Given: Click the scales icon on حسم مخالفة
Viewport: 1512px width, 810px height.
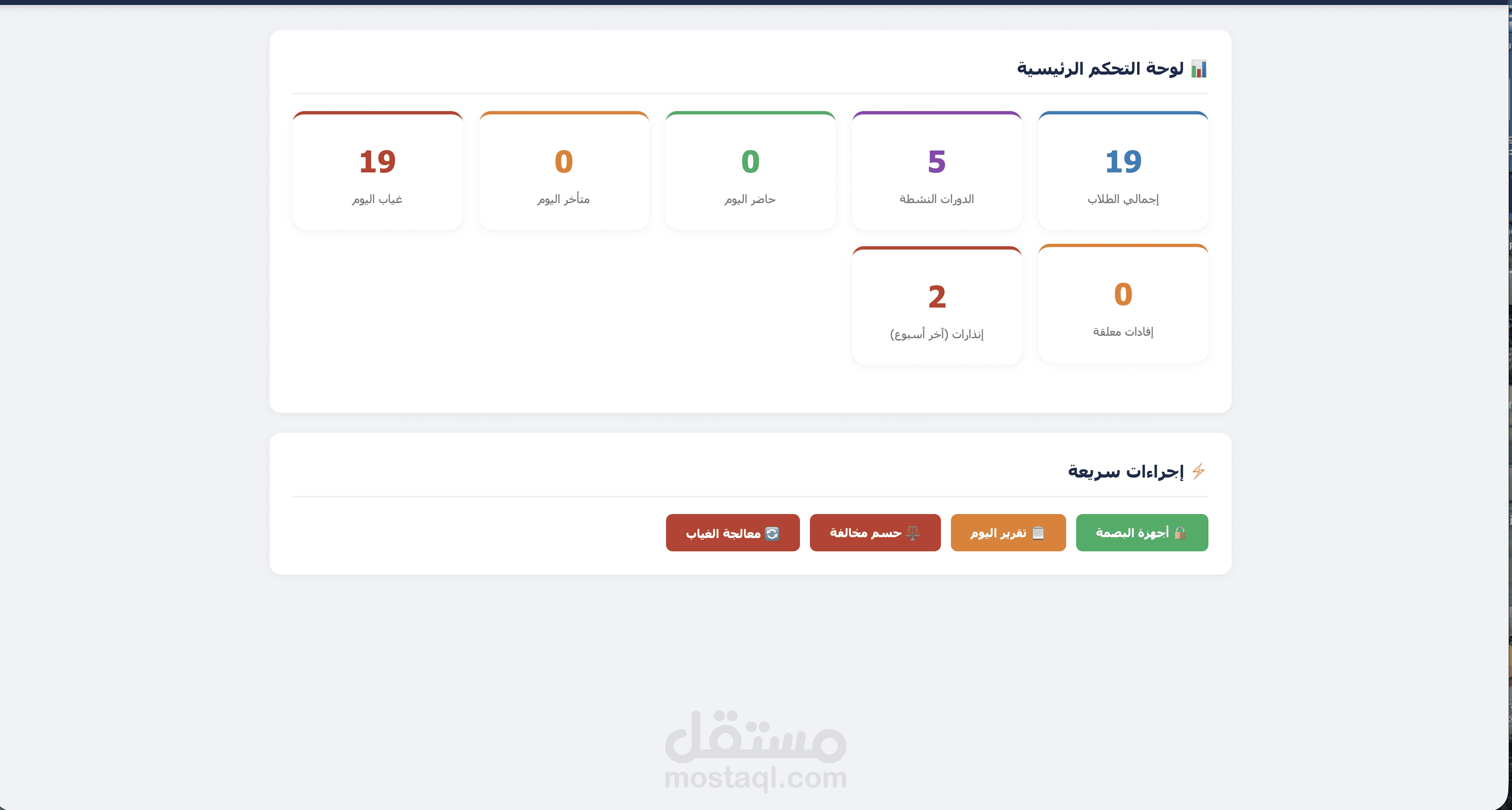Looking at the screenshot, I should coord(912,533).
